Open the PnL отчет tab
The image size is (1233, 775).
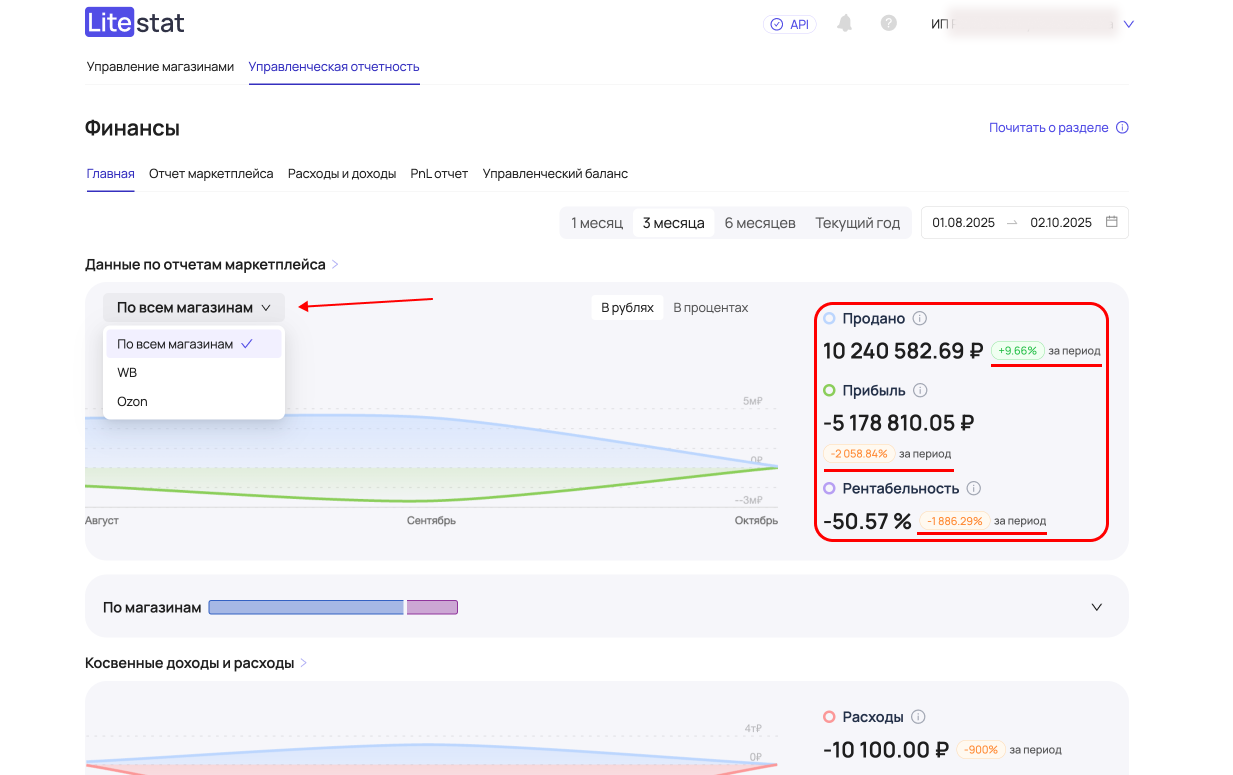(x=439, y=174)
